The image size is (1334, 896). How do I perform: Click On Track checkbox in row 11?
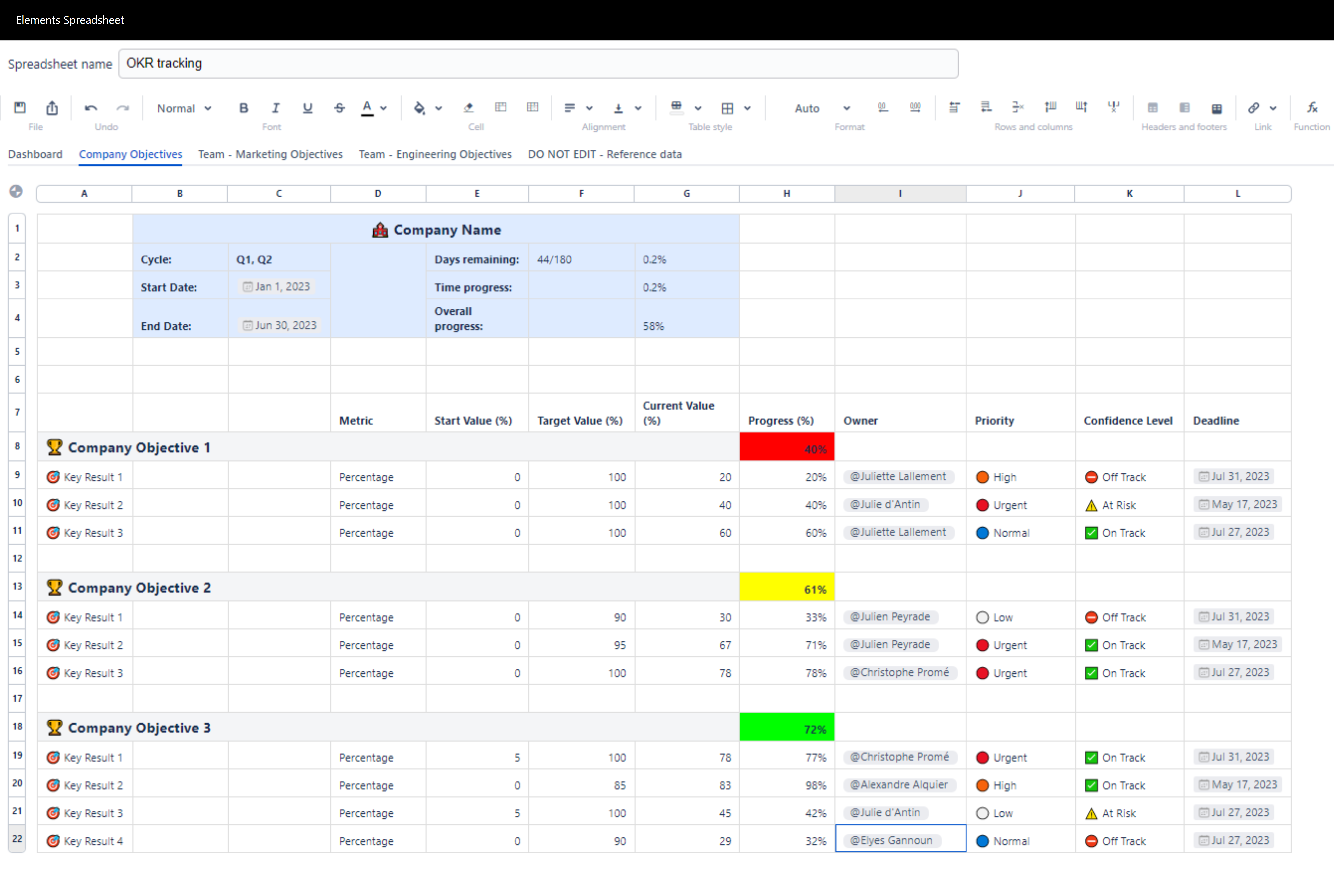point(1091,533)
